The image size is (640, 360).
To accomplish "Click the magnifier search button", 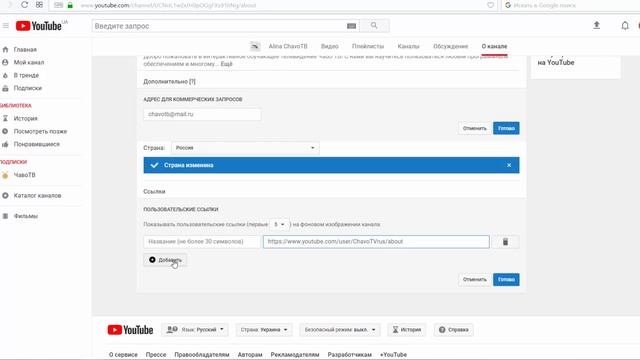I will 374,26.
